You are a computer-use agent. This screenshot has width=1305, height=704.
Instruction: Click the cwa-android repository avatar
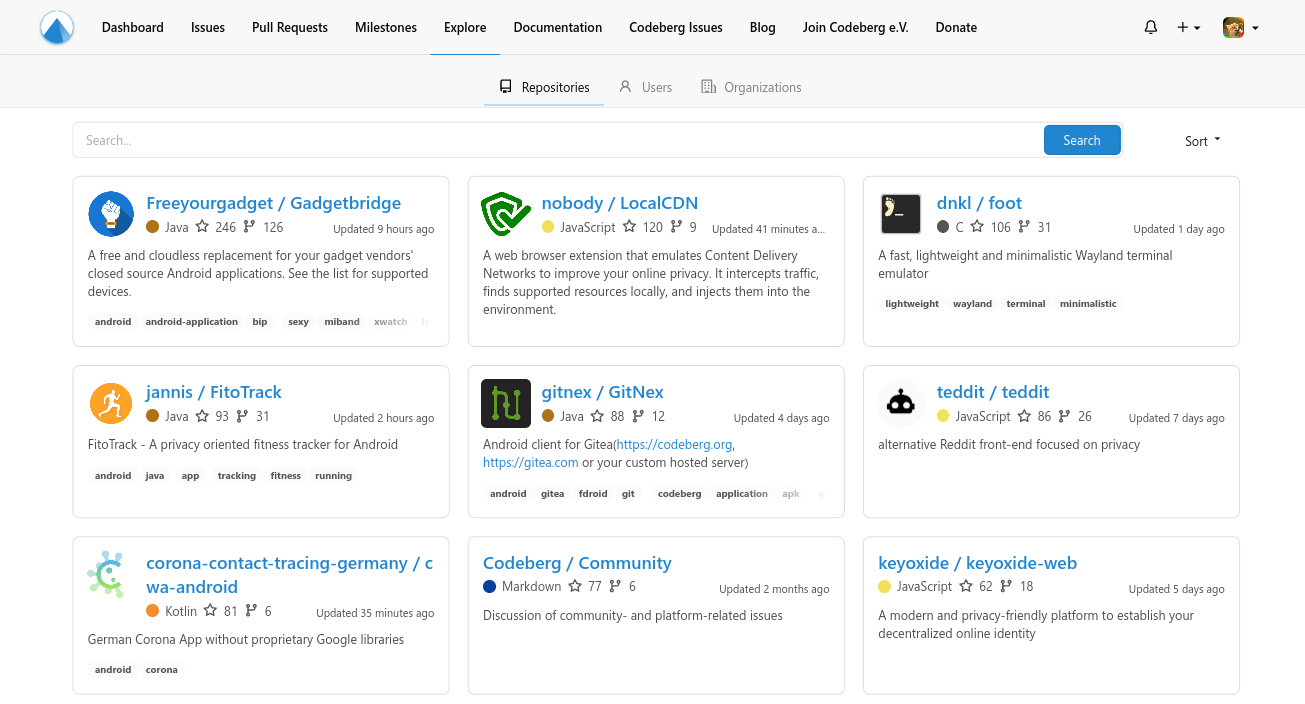(x=106, y=574)
